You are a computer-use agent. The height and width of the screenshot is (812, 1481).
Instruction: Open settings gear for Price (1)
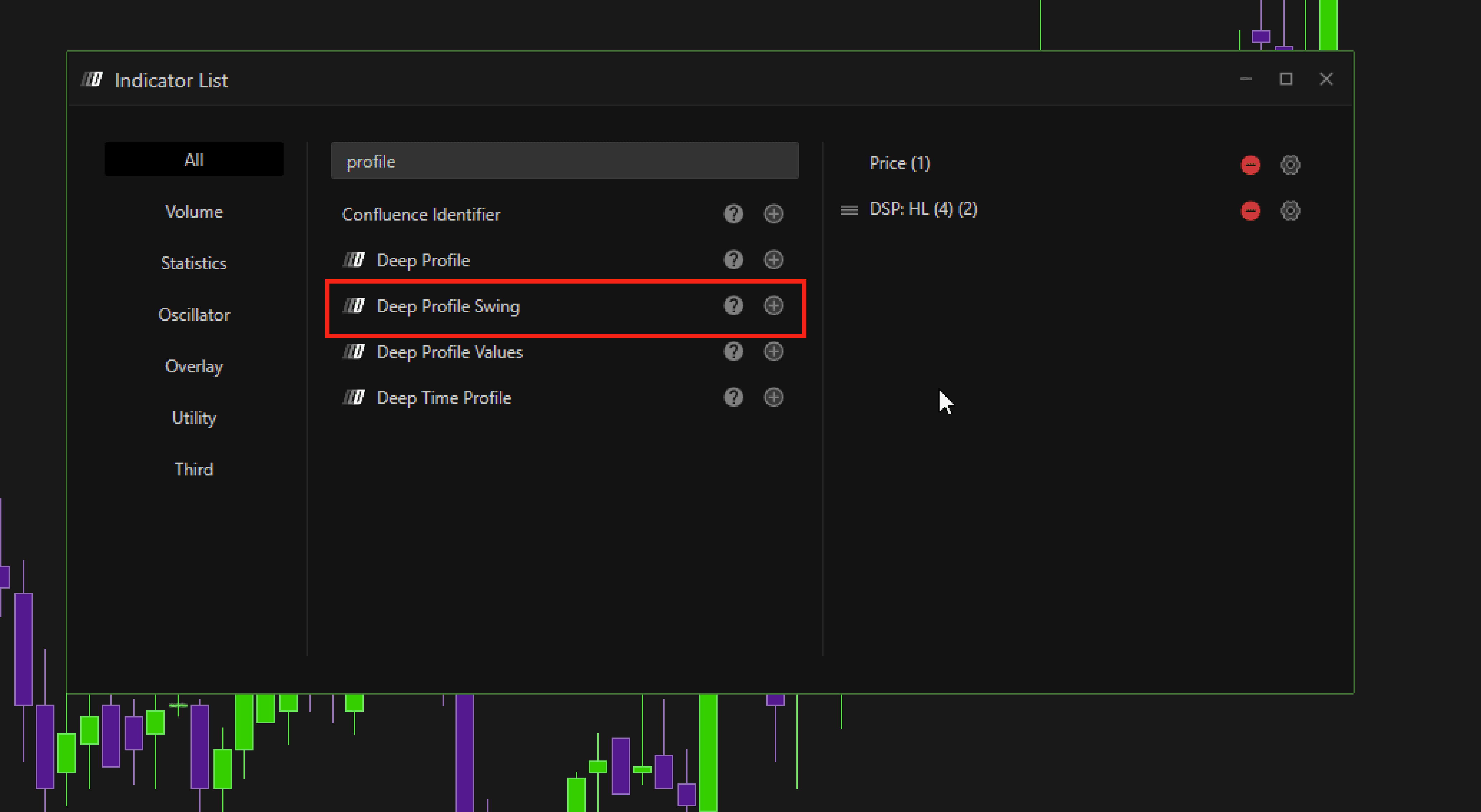pyautogui.click(x=1290, y=165)
